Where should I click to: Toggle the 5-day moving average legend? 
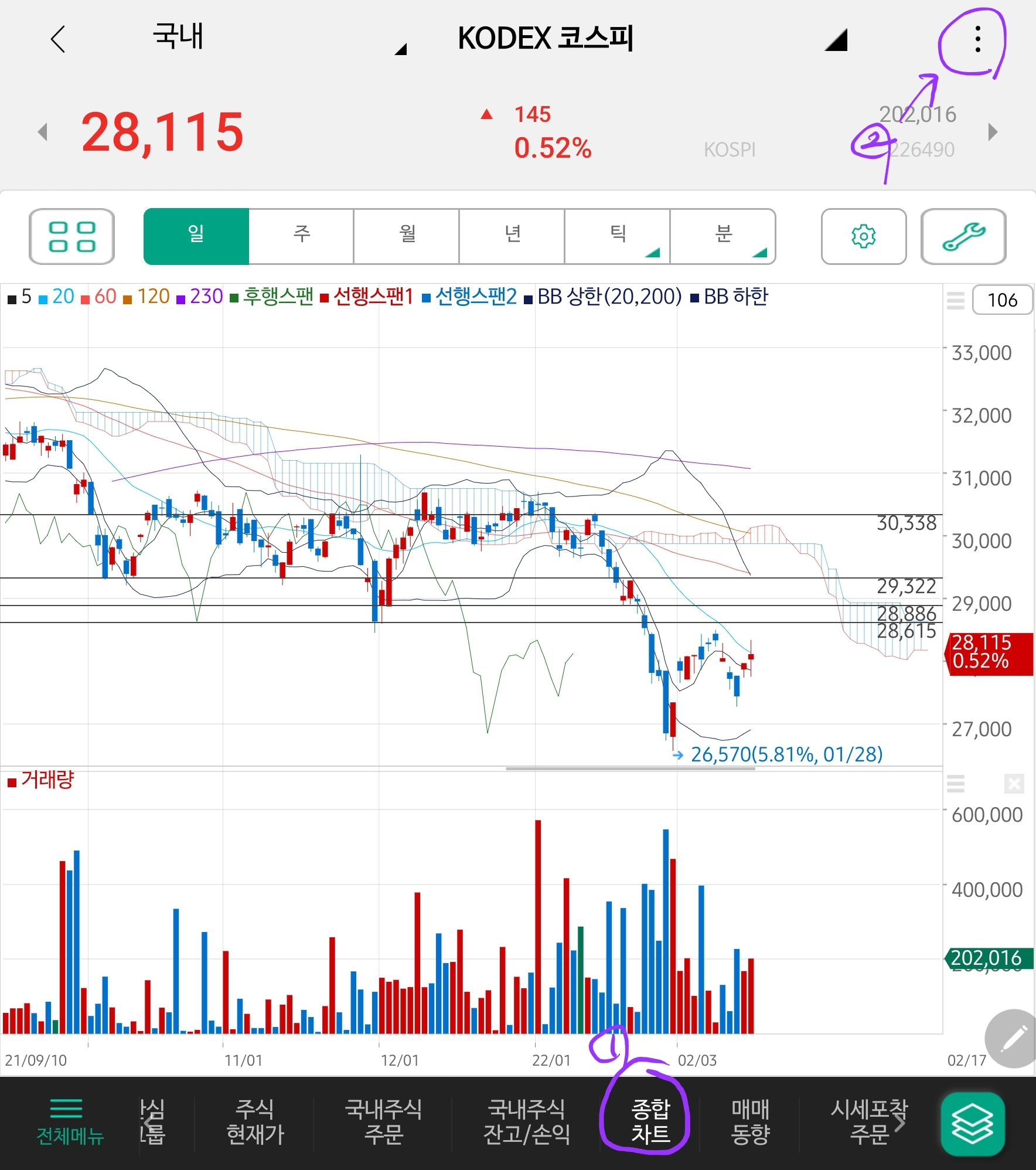[19, 297]
